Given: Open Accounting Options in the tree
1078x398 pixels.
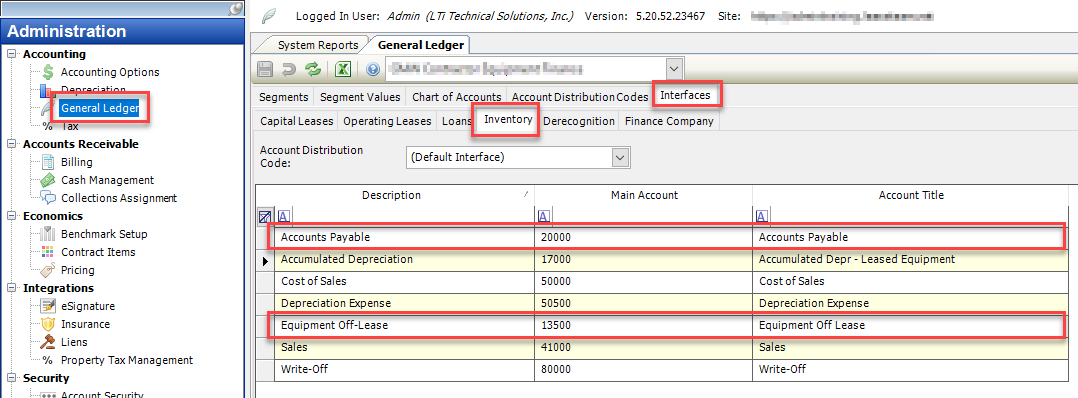Looking at the screenshot, I should tap(110, 72).
